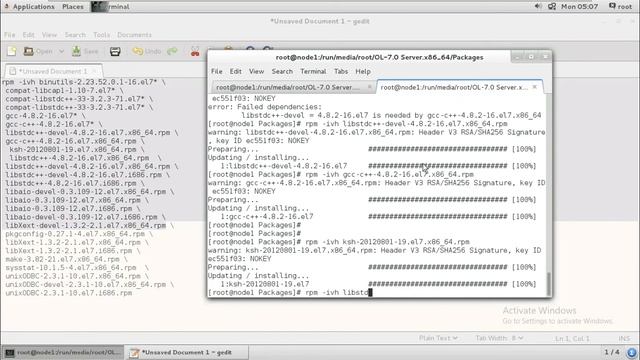Image resolution: width=640 pixels, height=360 pixels.
Task: Open the terminal Edit menu
Action: [x=236, y=71]
